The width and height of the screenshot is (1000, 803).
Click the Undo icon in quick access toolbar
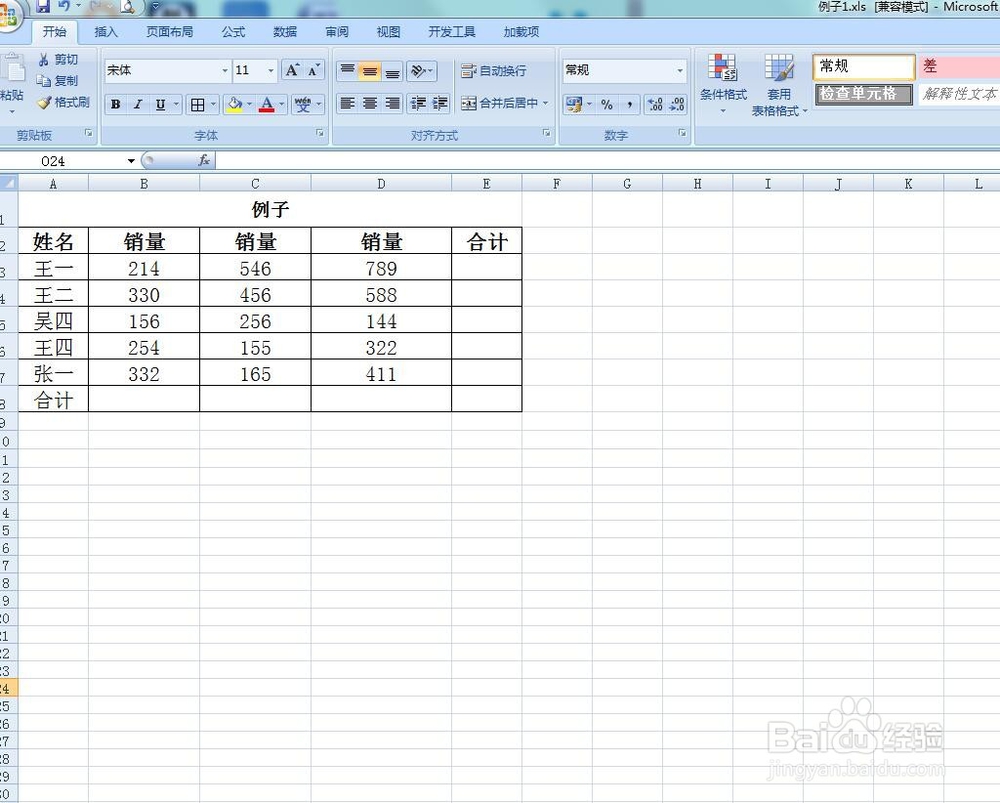point(64,6)
